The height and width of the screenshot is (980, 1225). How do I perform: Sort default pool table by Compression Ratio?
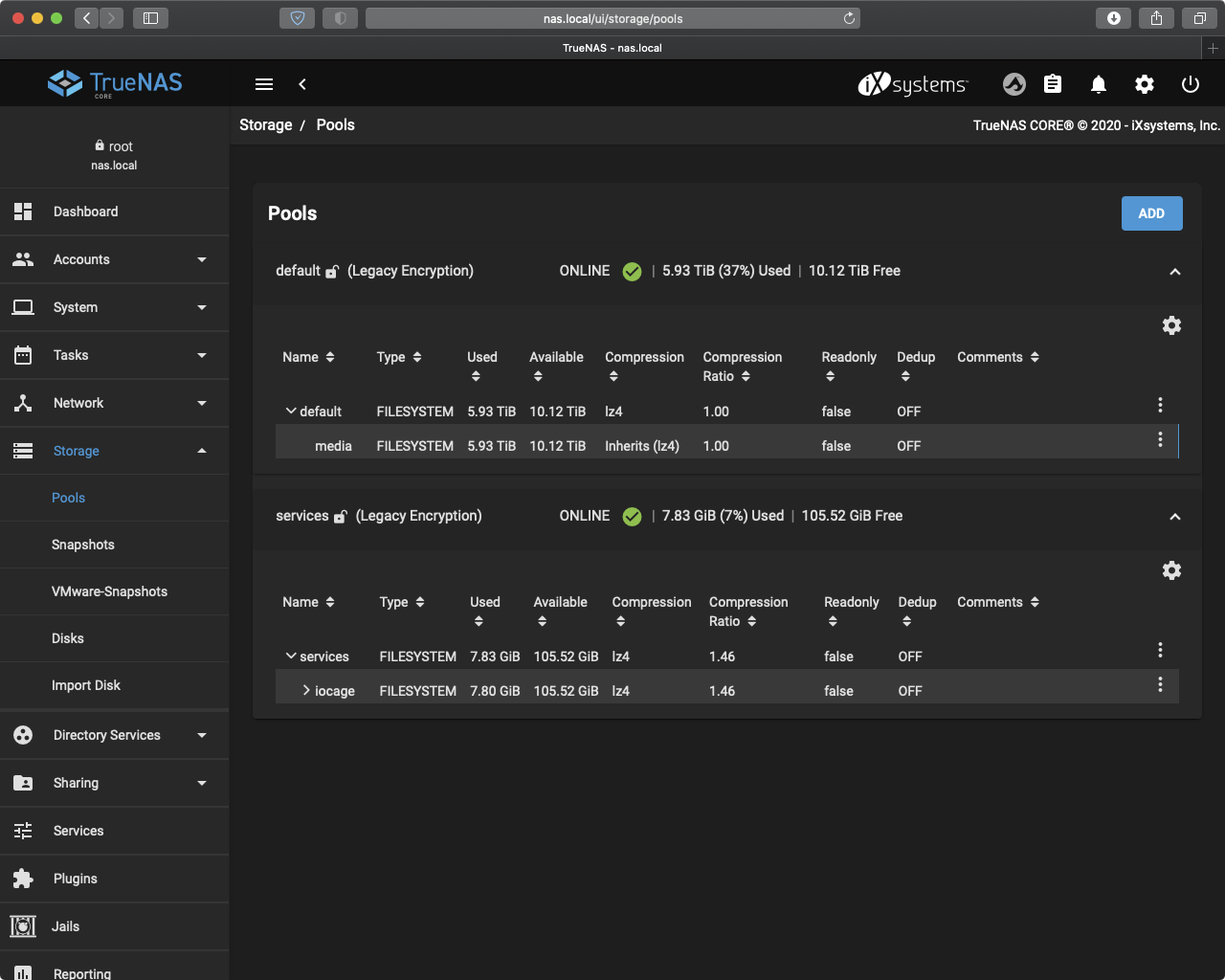click(743, 367)
